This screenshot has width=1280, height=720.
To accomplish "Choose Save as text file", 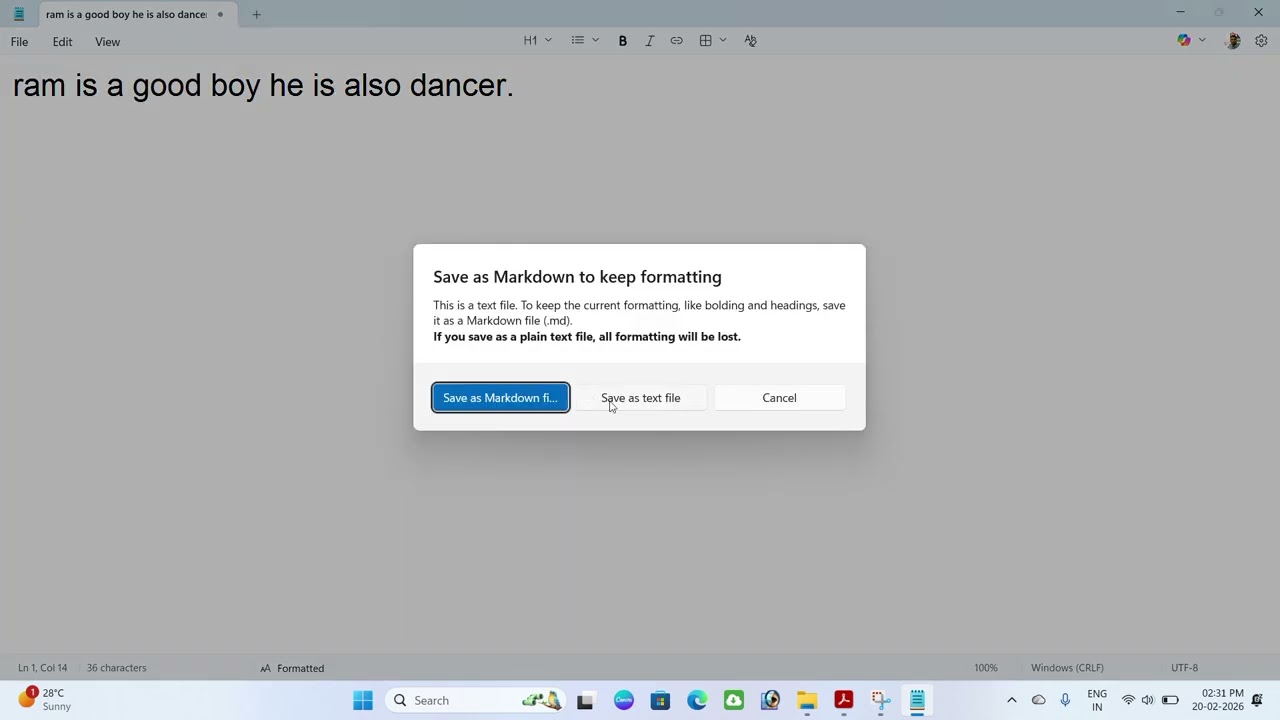I will pyautogui.click(x=640, y=398).
